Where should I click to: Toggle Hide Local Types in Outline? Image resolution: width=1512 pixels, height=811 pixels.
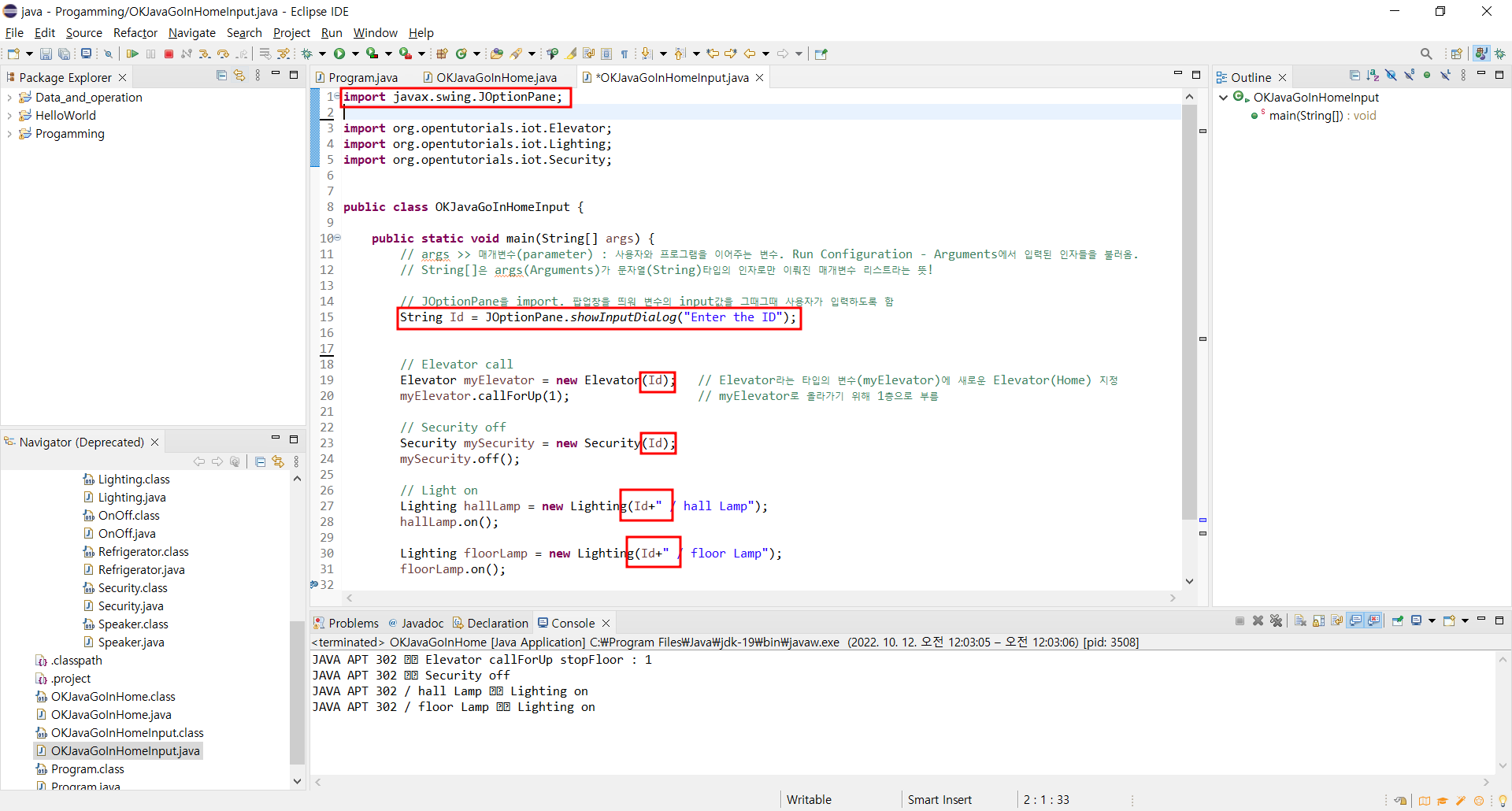pos(1445,76)
